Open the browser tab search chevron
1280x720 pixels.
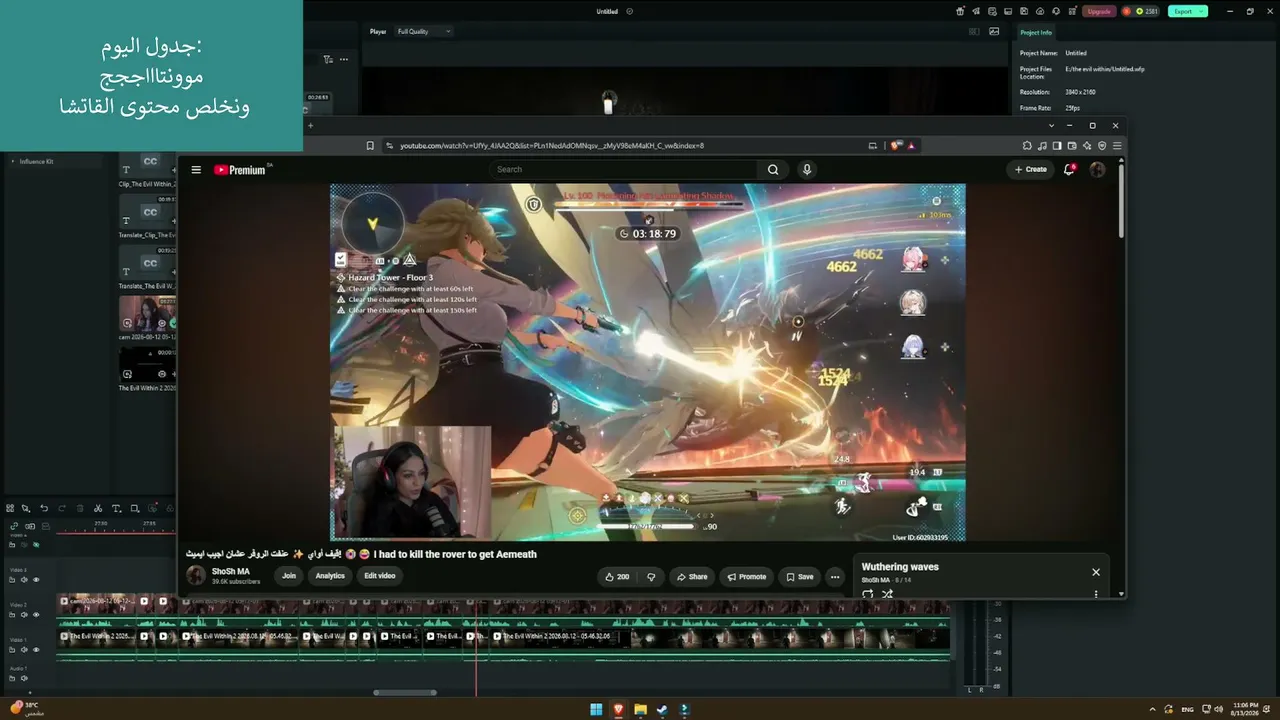pos(1051,126)
